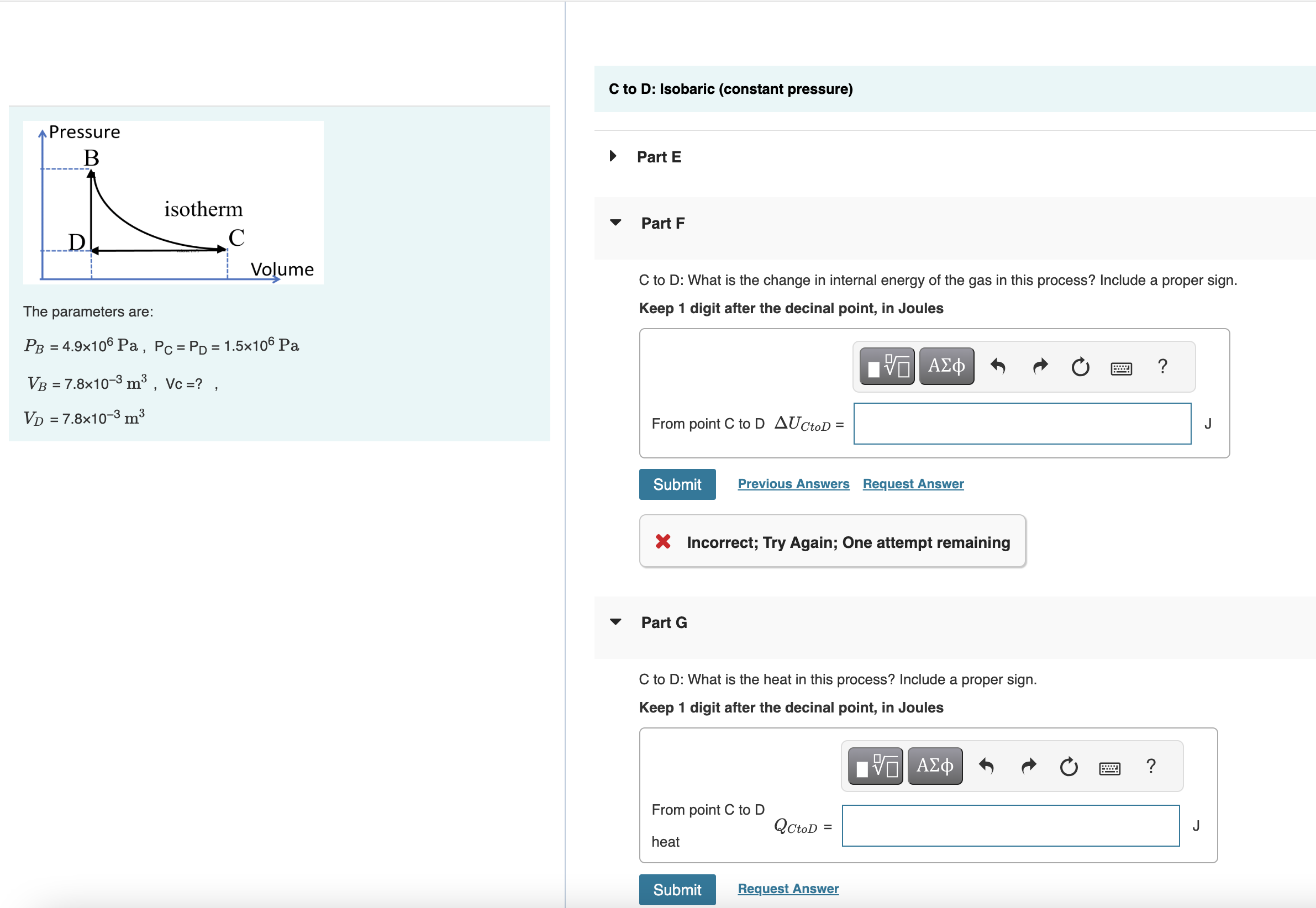Click the redo icon in Part F's answer toolbar
The width and height of the screenshot is (1316, 908).
pos(1040,366)
